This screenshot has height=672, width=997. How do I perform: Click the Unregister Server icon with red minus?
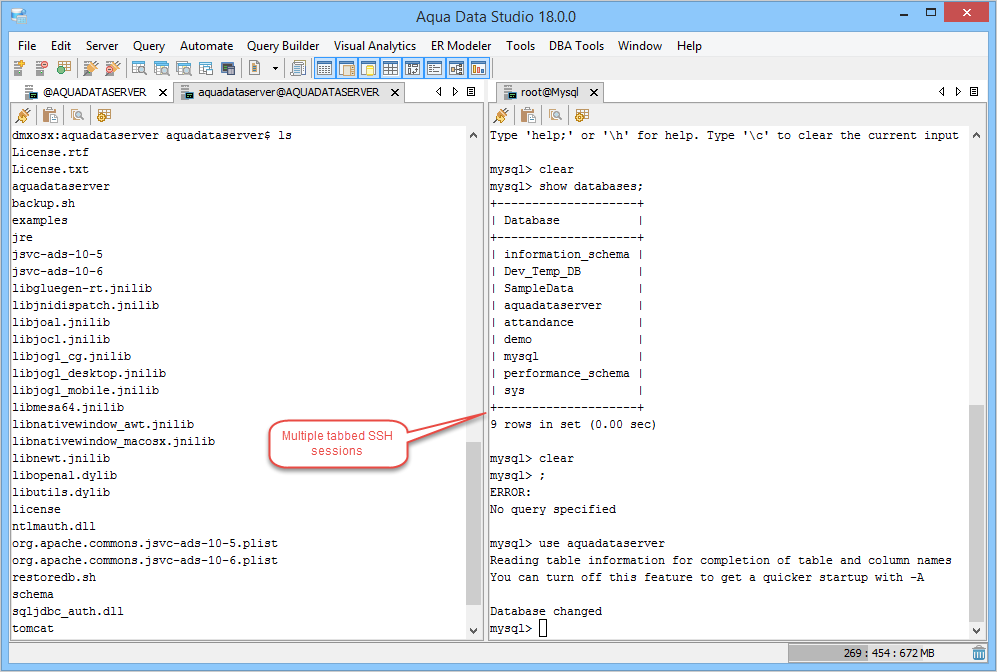coord(42,68)
